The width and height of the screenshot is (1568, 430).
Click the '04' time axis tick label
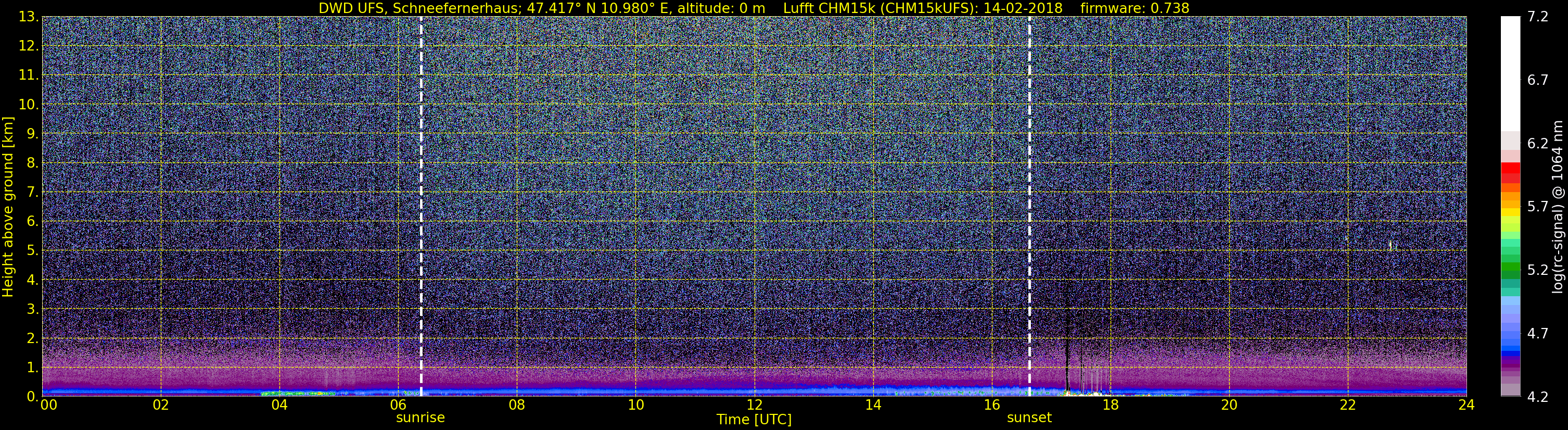point(279,405)
